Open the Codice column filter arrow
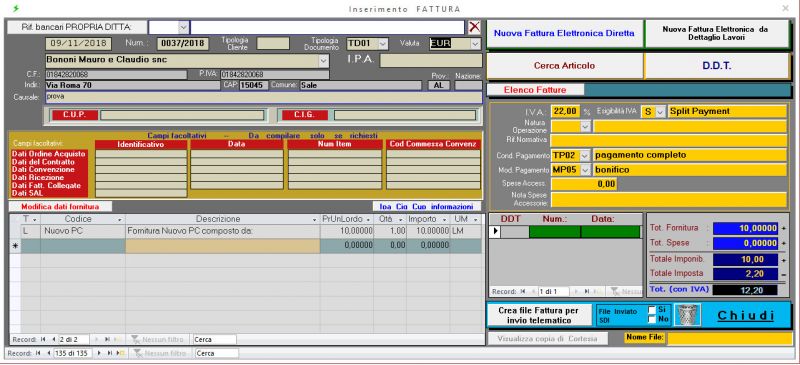The image size is (800, 365). (120, 220)
